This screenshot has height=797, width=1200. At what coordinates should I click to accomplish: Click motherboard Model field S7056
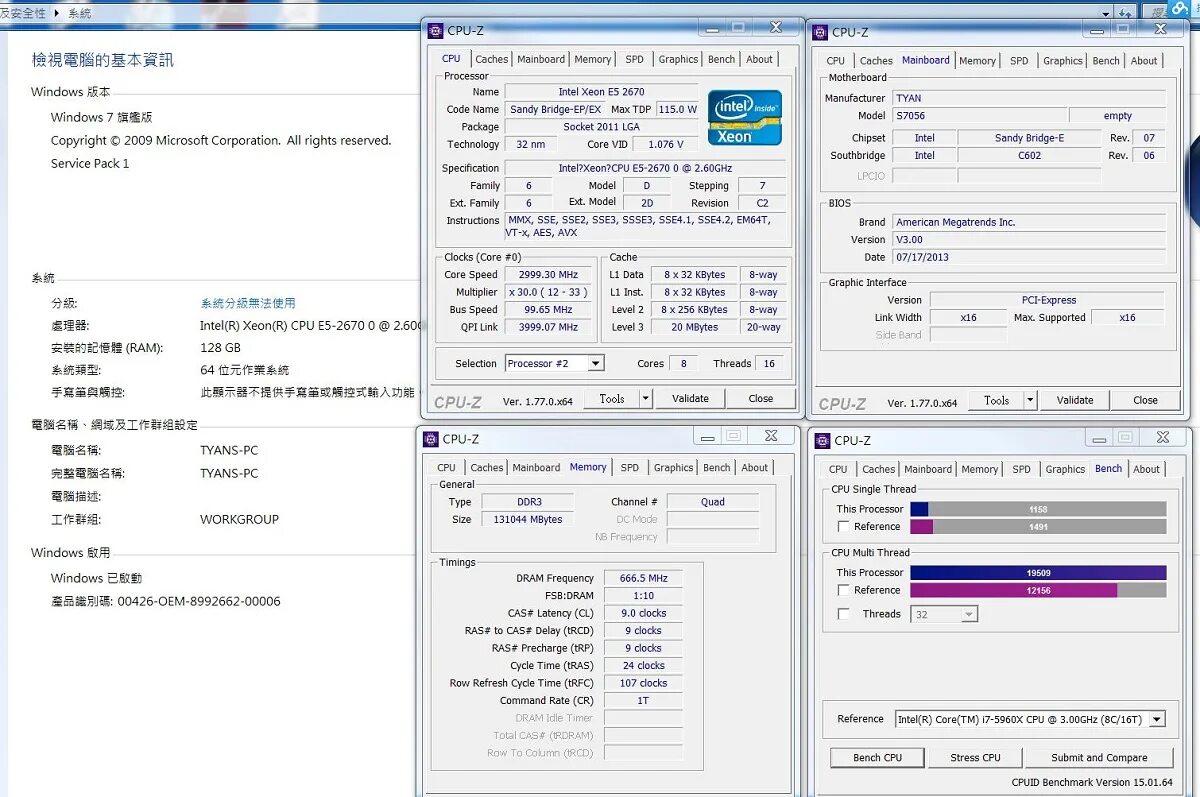tap(978, 116)
